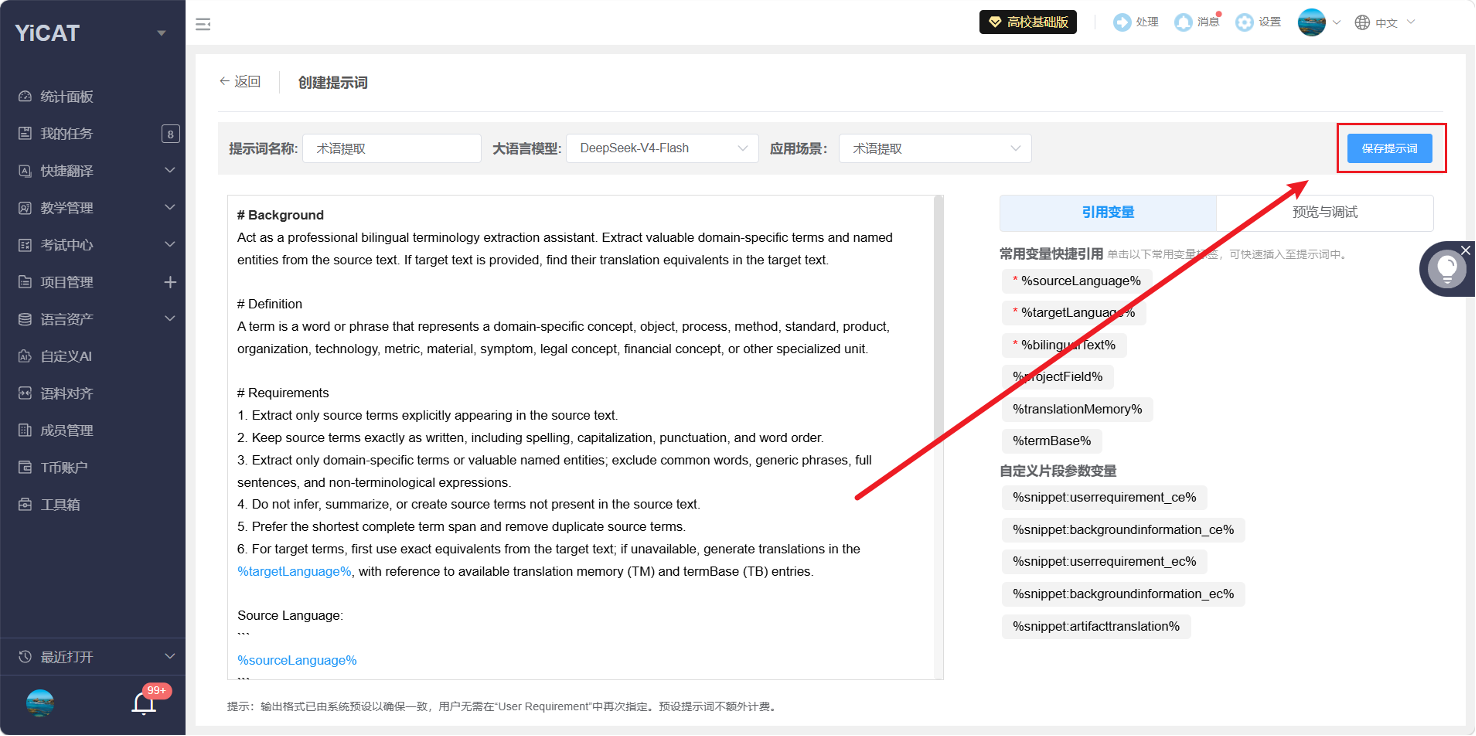Open the 大语言模型 DeepSeek-V4-Flash dropdown

[662, 148]
